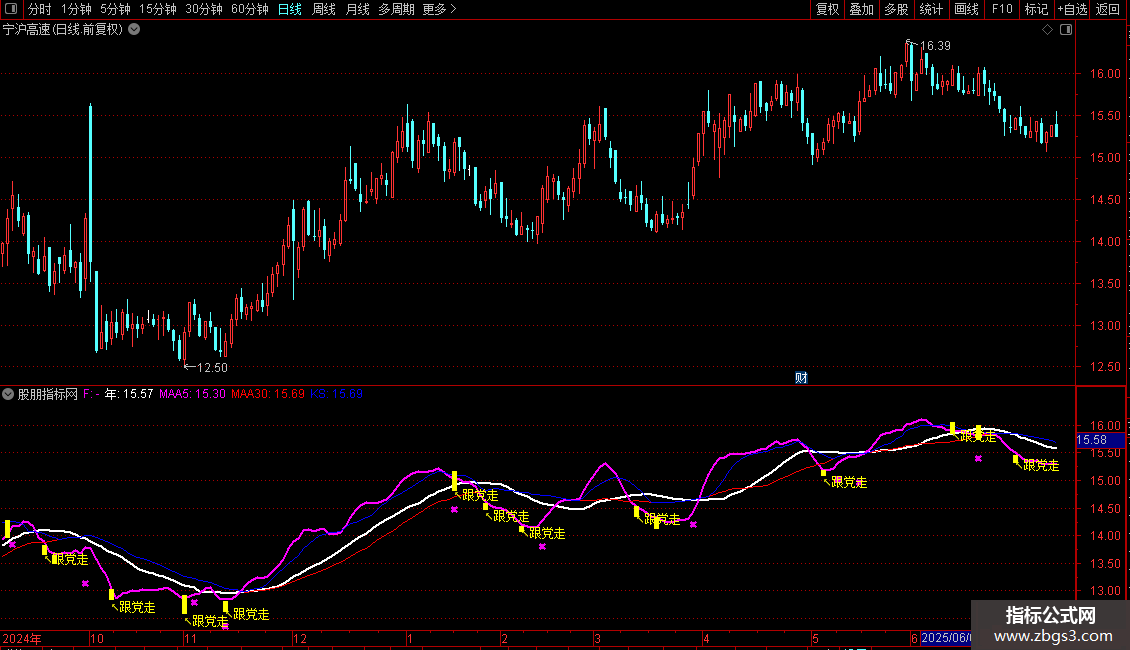The image size is (1130, 650).
Task: Click the month 12 marker on time axis
Action: (x=300, y=638)
